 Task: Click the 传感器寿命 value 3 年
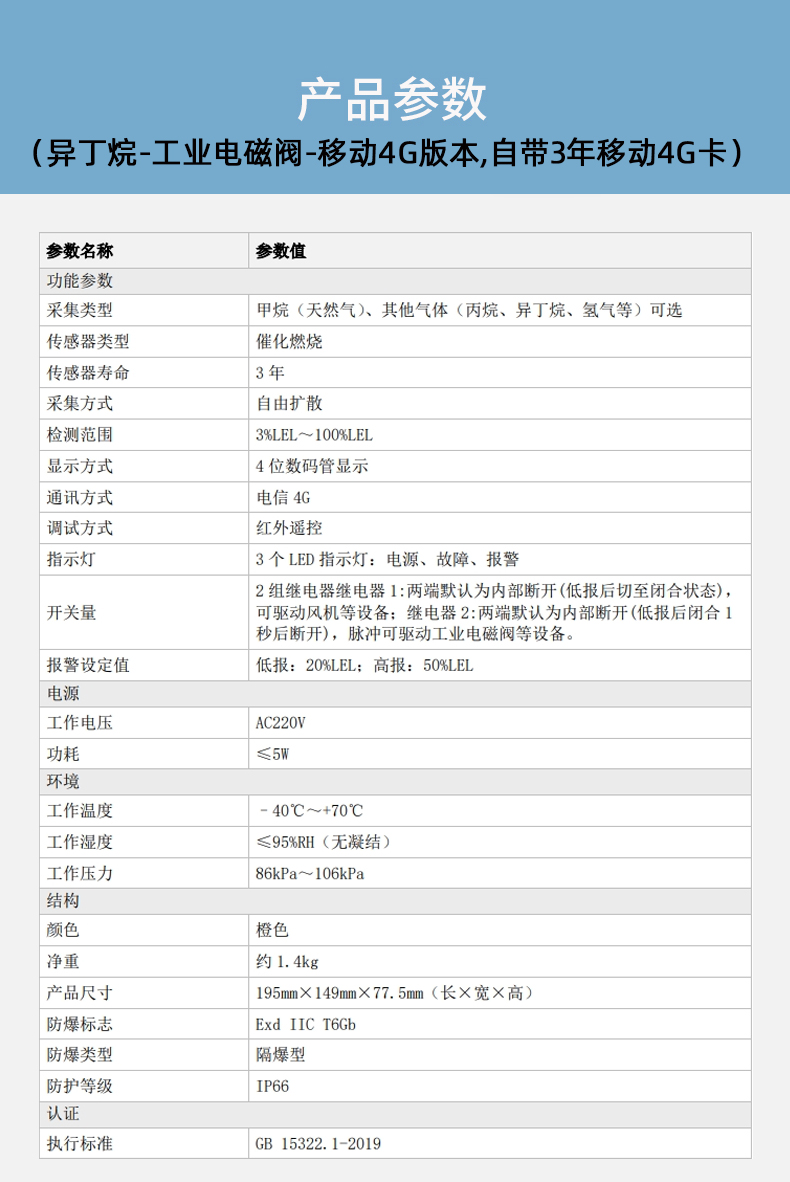(x=270, y=373)
